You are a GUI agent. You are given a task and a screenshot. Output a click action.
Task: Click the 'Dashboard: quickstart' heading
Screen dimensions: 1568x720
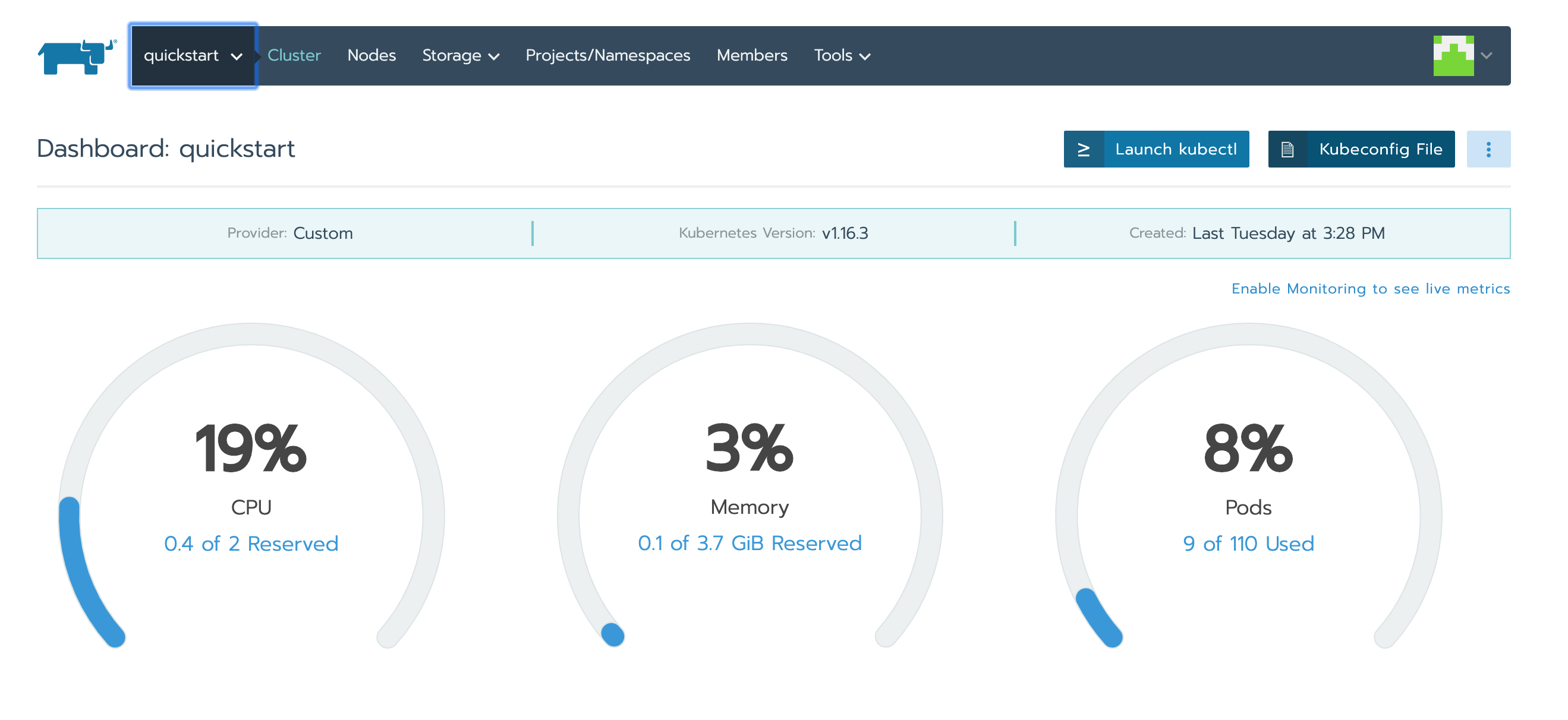tap(166, 149)
